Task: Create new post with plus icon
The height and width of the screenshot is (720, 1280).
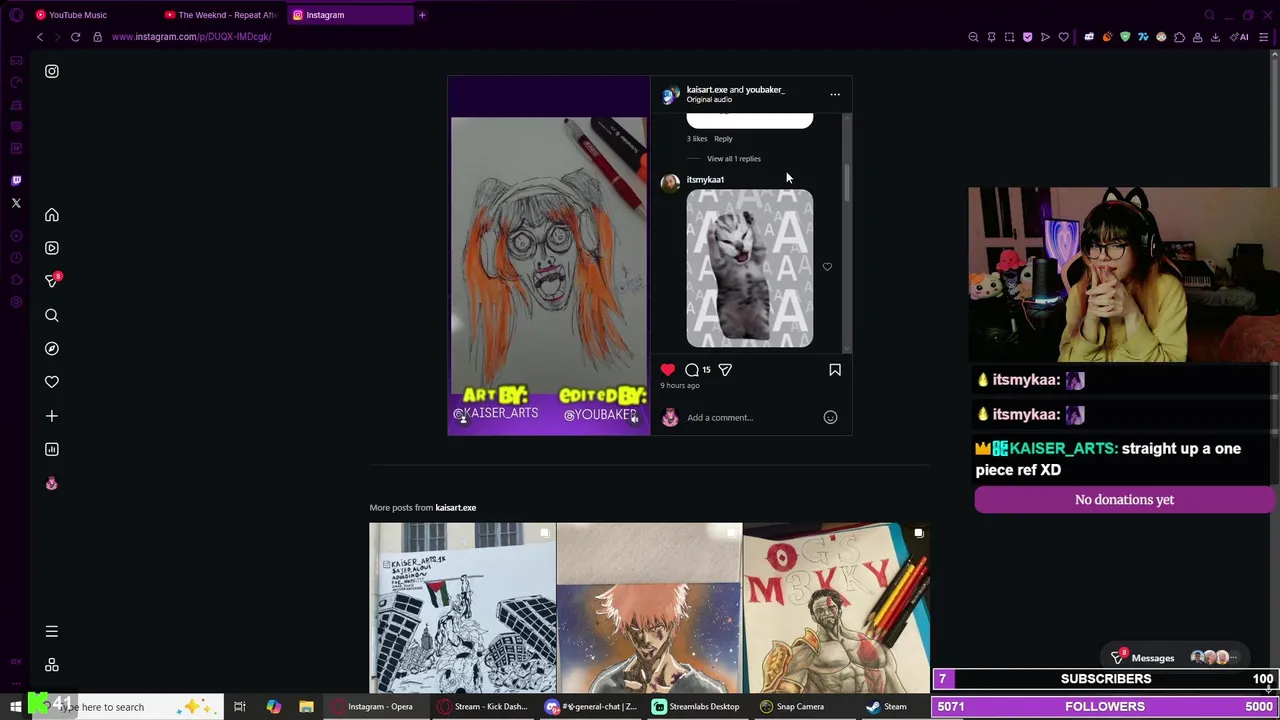Action: pyautogui.click(x=52, y=416)
